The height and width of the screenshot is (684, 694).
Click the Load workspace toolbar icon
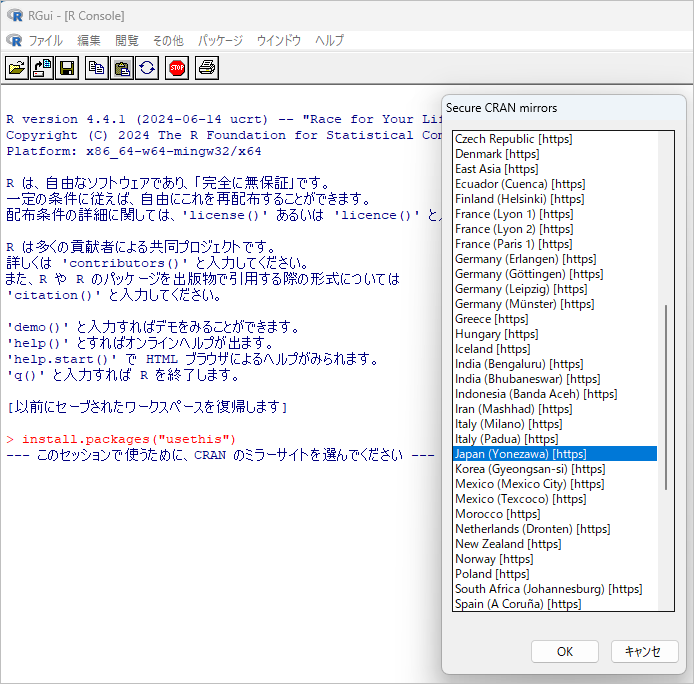click(x=42, y=68)
